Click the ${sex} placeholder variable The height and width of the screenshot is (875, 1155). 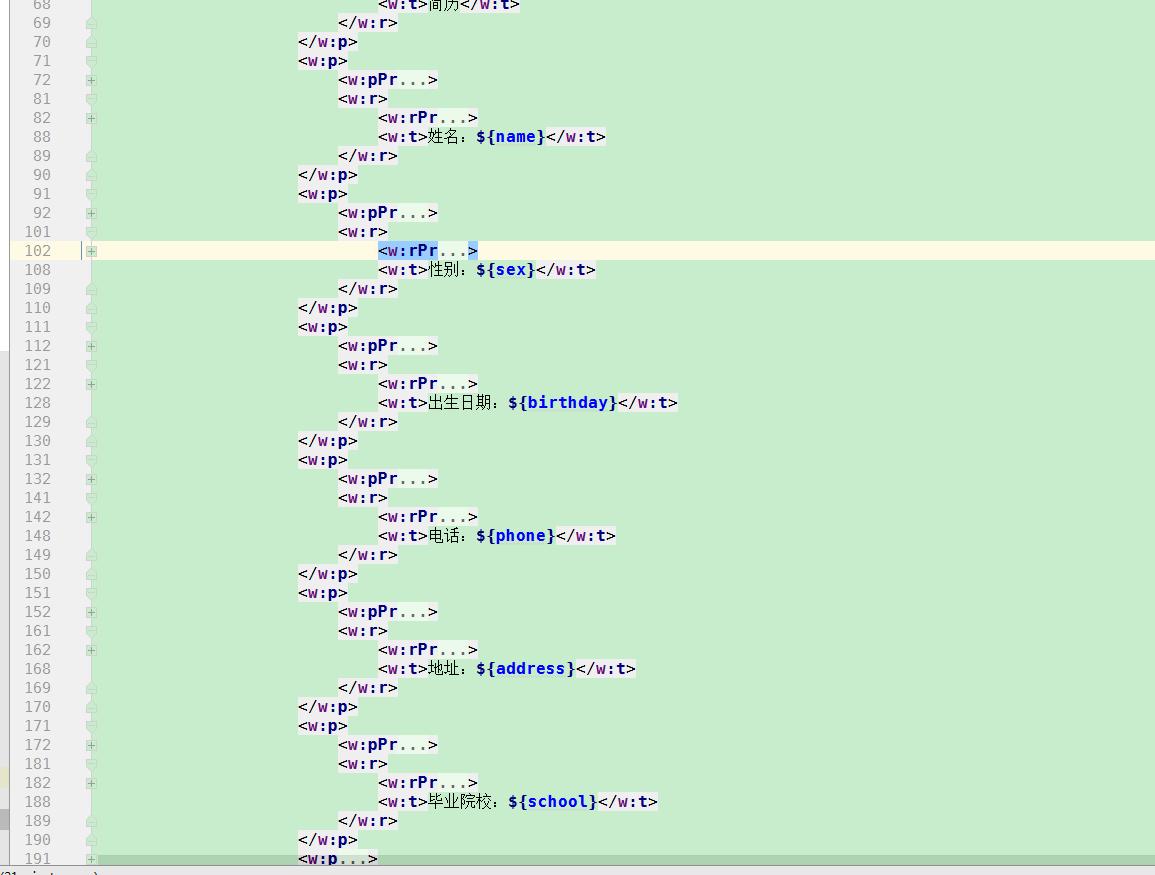[506, 270]
